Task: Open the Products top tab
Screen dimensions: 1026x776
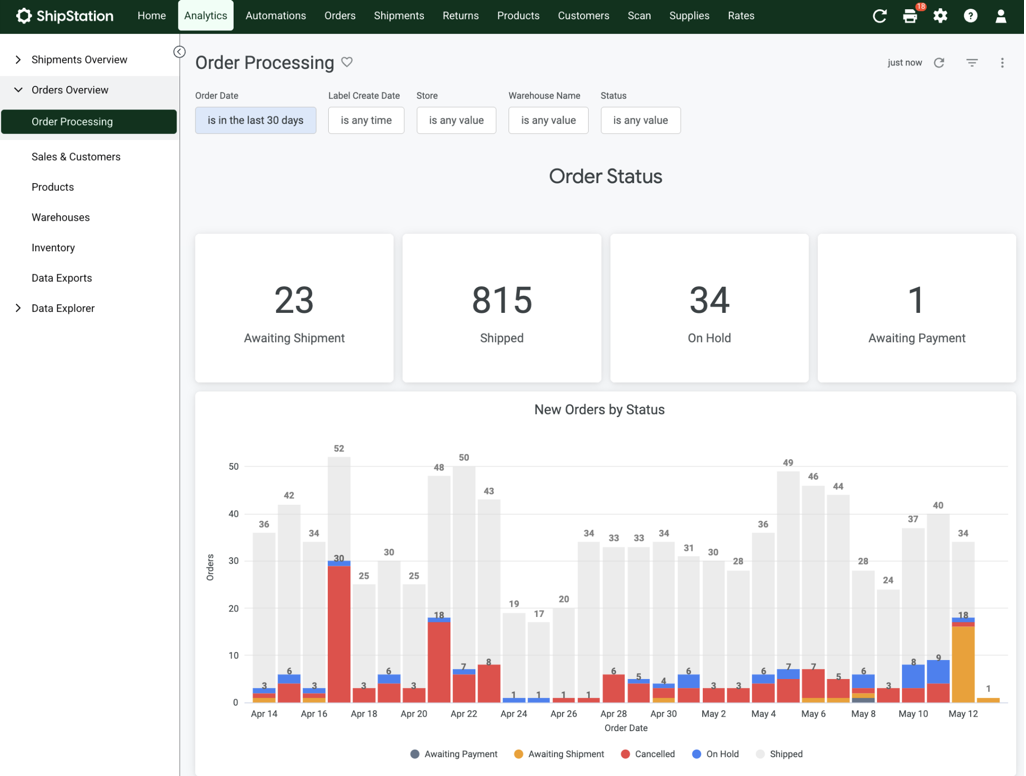Action: [518, 16]
